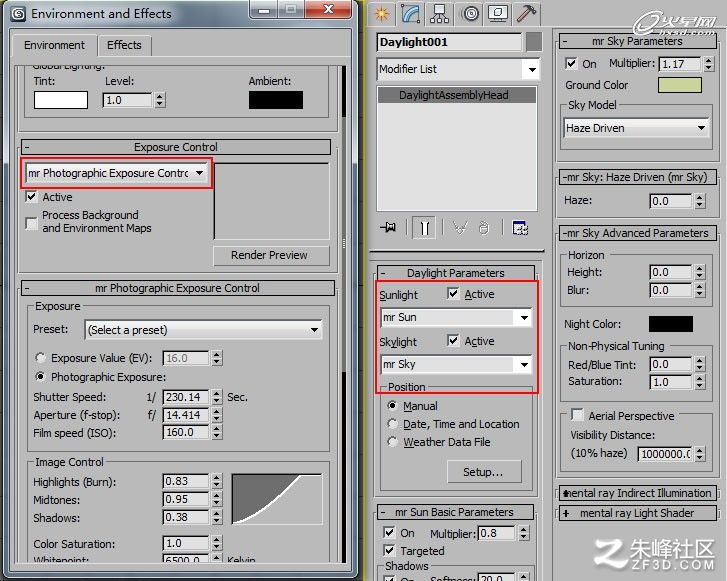This screenshot has height=581, width=727.
Task: Click the Ground Color swatch
Action: point(680,85)
